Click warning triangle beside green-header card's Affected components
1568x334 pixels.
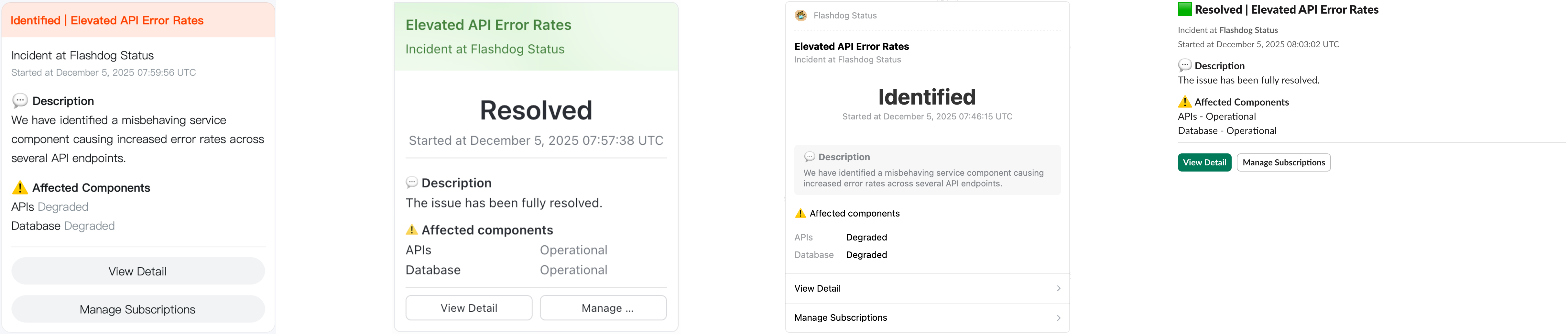(x=412, y=230)
